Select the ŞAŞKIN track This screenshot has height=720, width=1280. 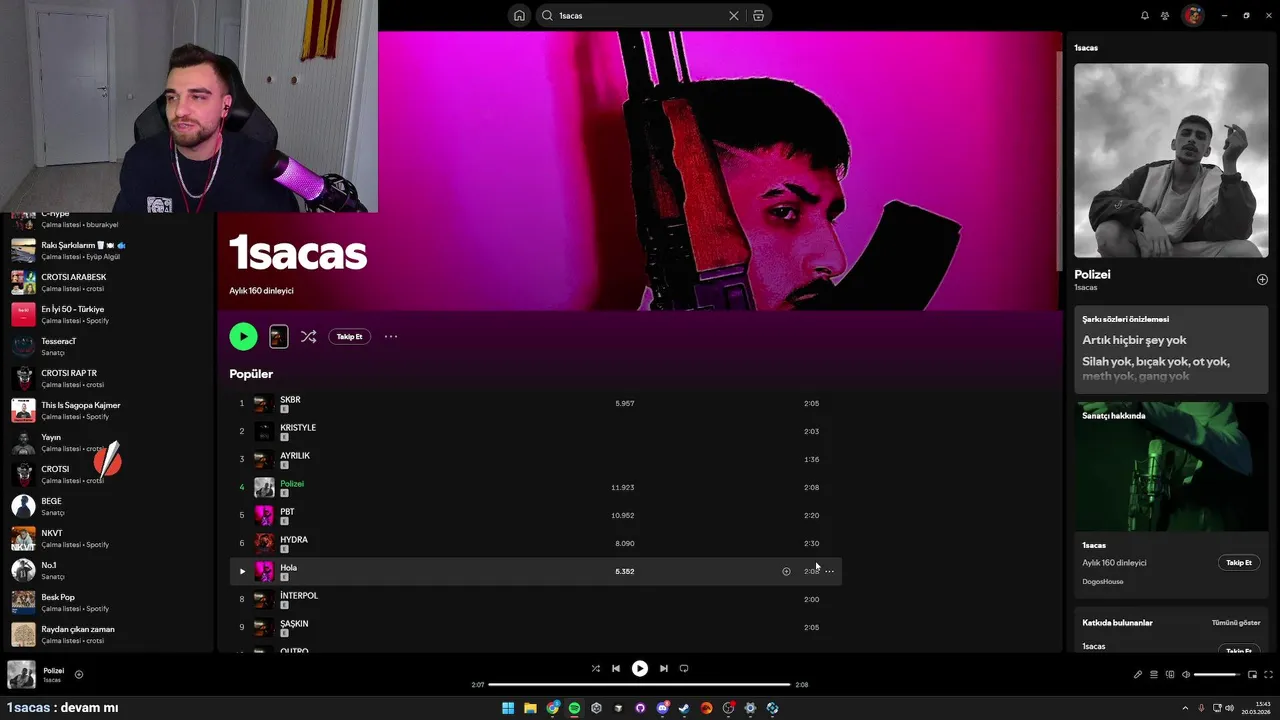tap(535, 627)
